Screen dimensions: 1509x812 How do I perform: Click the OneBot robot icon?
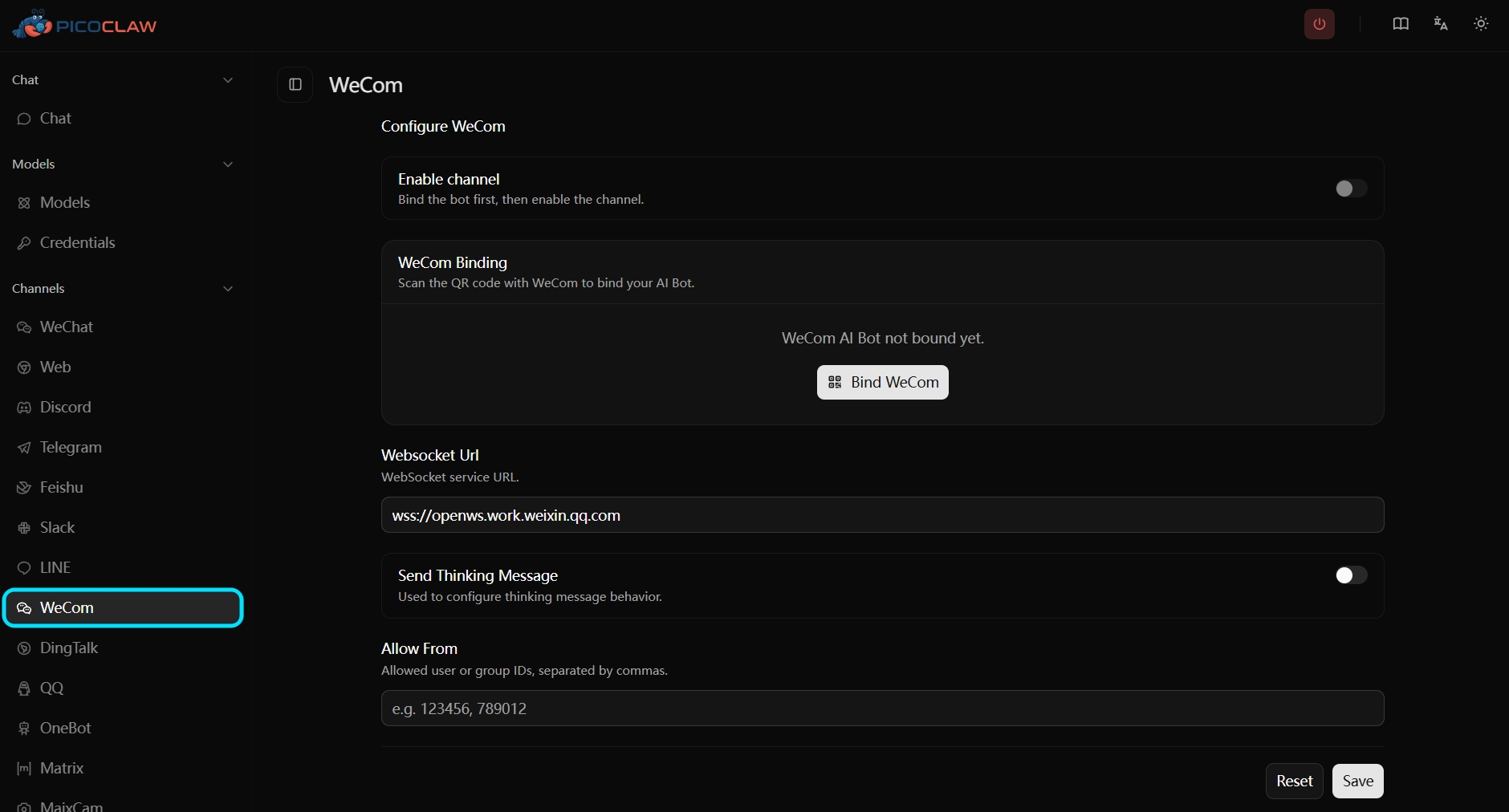point(24,729)
